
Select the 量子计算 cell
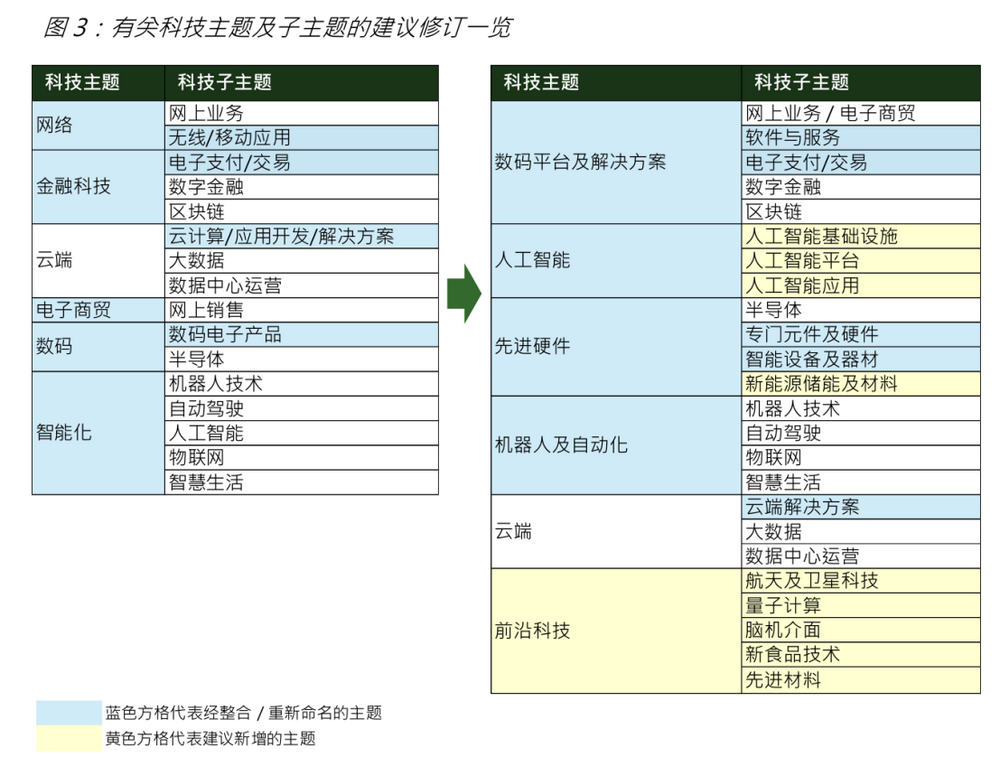(x=860, y=605)
